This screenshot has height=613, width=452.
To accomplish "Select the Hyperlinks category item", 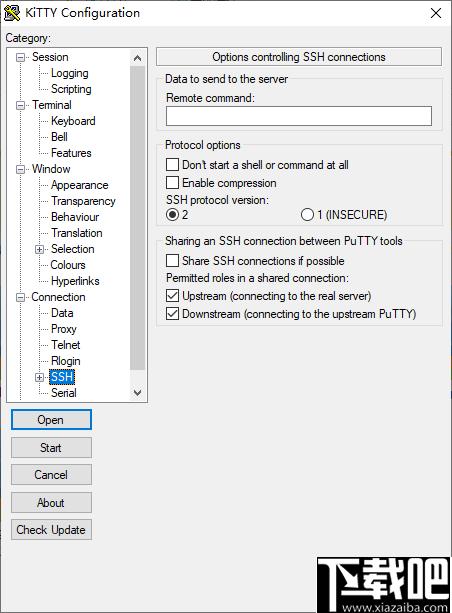I will coord(75,281).
